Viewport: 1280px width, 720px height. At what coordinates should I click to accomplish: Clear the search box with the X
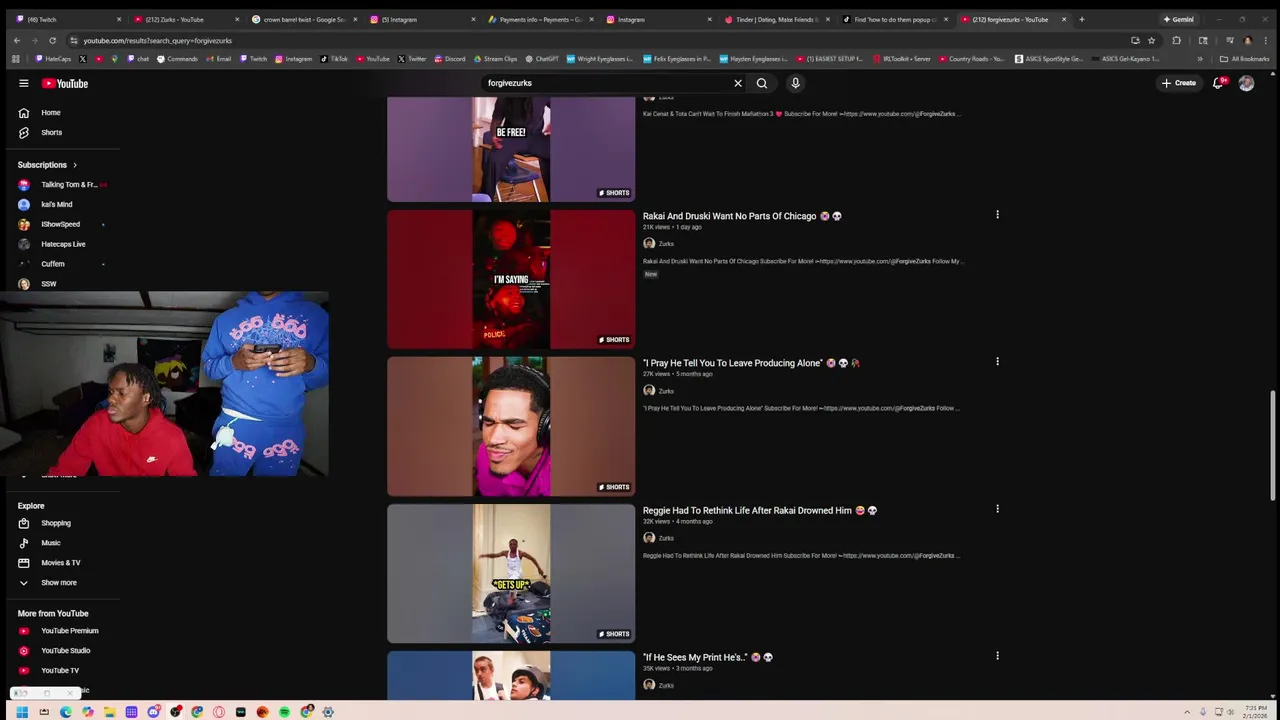coord(738,83)
